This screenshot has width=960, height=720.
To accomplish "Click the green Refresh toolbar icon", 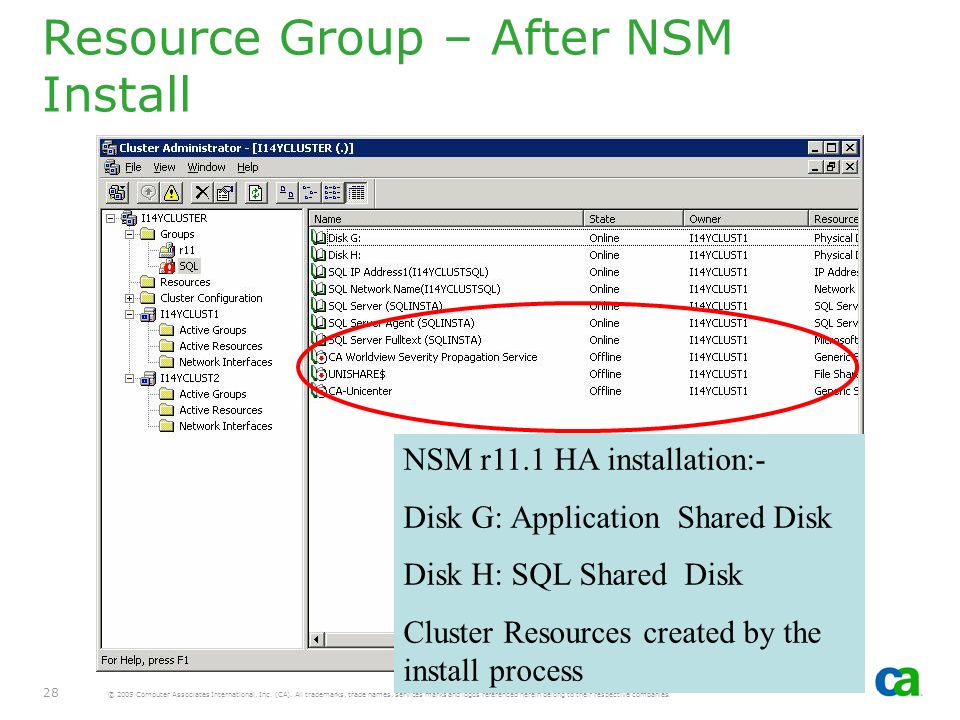I will coord(255,193).
